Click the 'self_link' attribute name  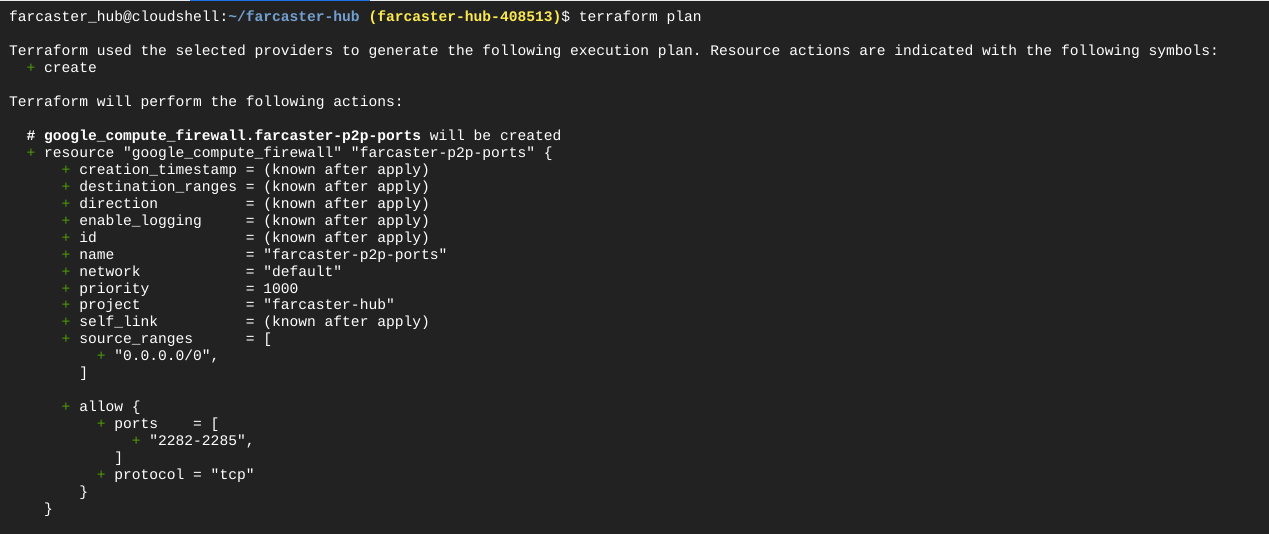pos(118,322)
